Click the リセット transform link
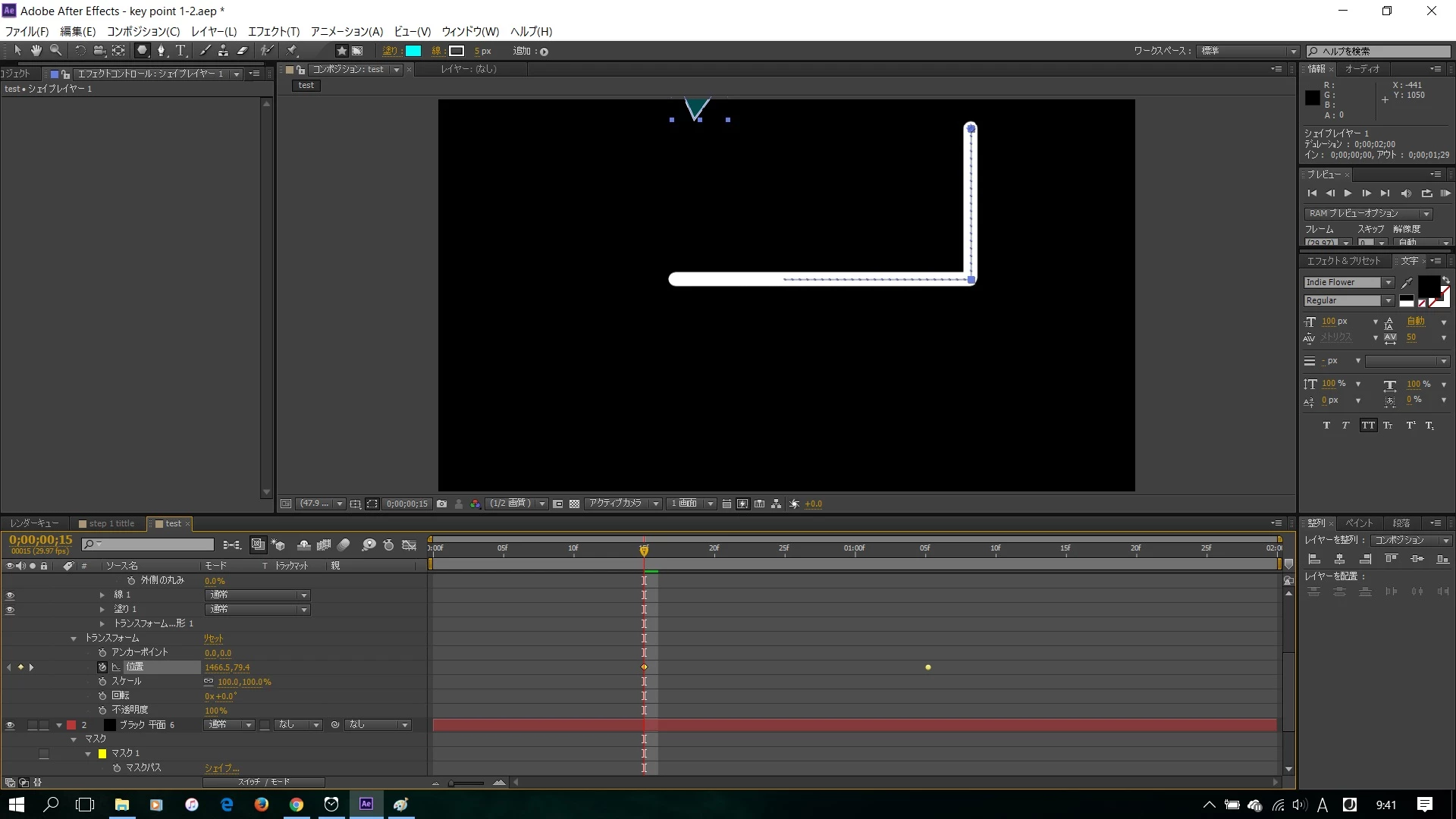Image resolution: width=1456 pixels, height=819 pixels. pyautogui.click(x=213, y=639)
